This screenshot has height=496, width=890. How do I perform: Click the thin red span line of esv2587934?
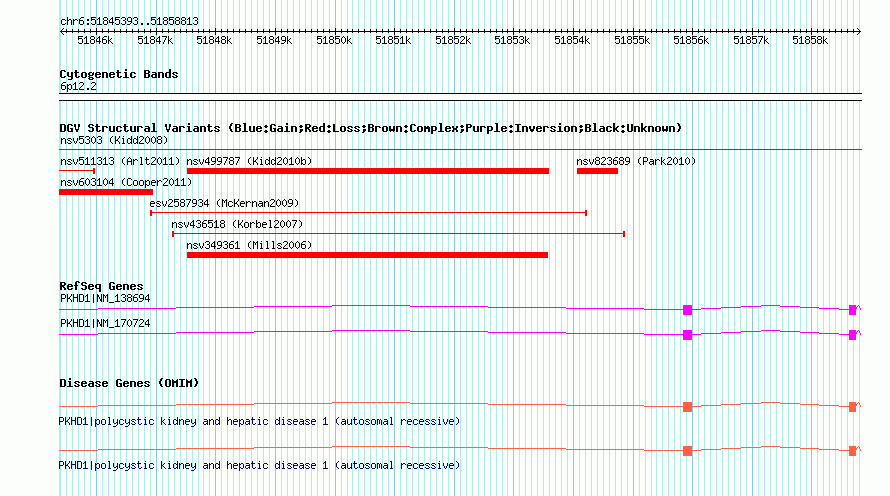(x=368, y=213)
